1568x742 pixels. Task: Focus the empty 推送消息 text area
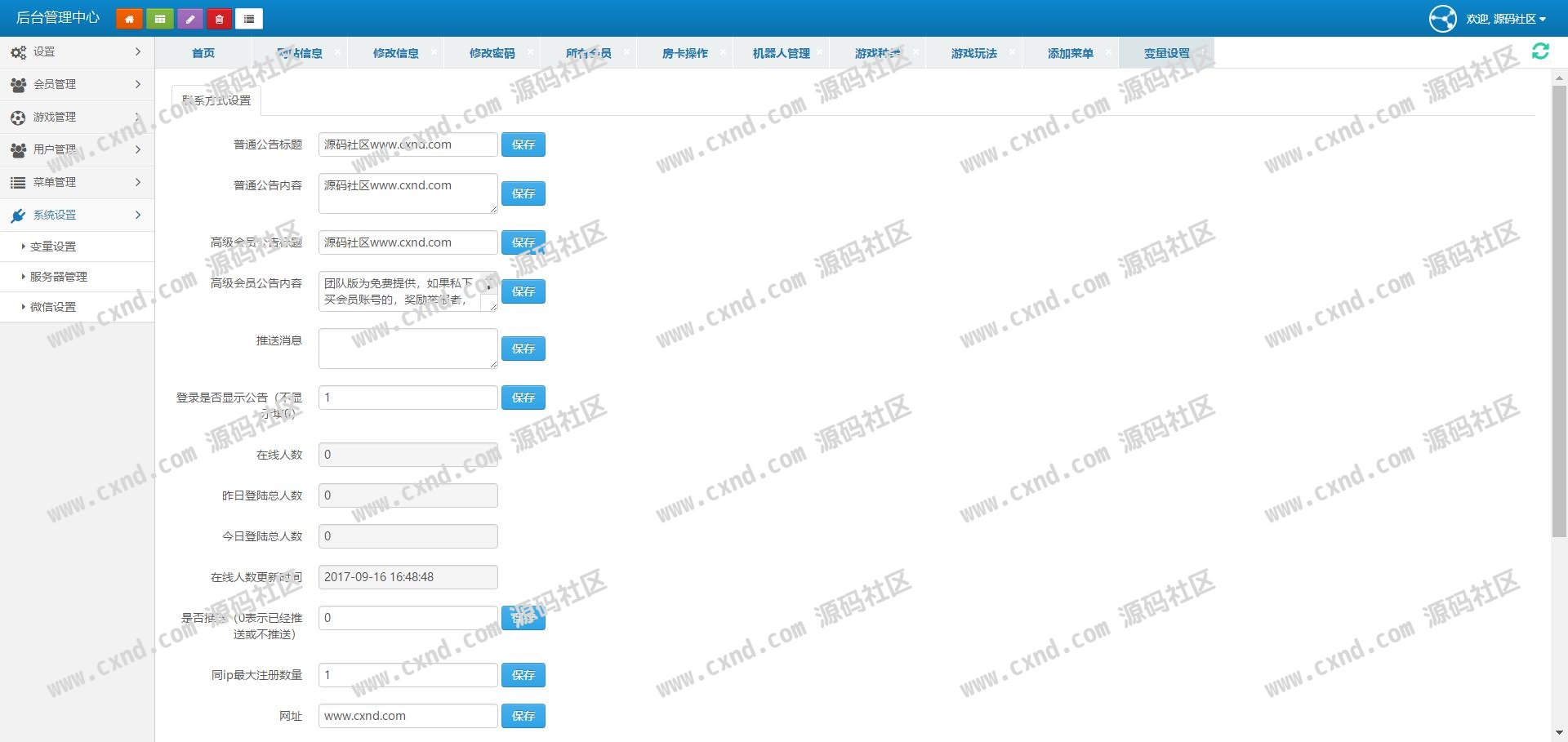408,349
